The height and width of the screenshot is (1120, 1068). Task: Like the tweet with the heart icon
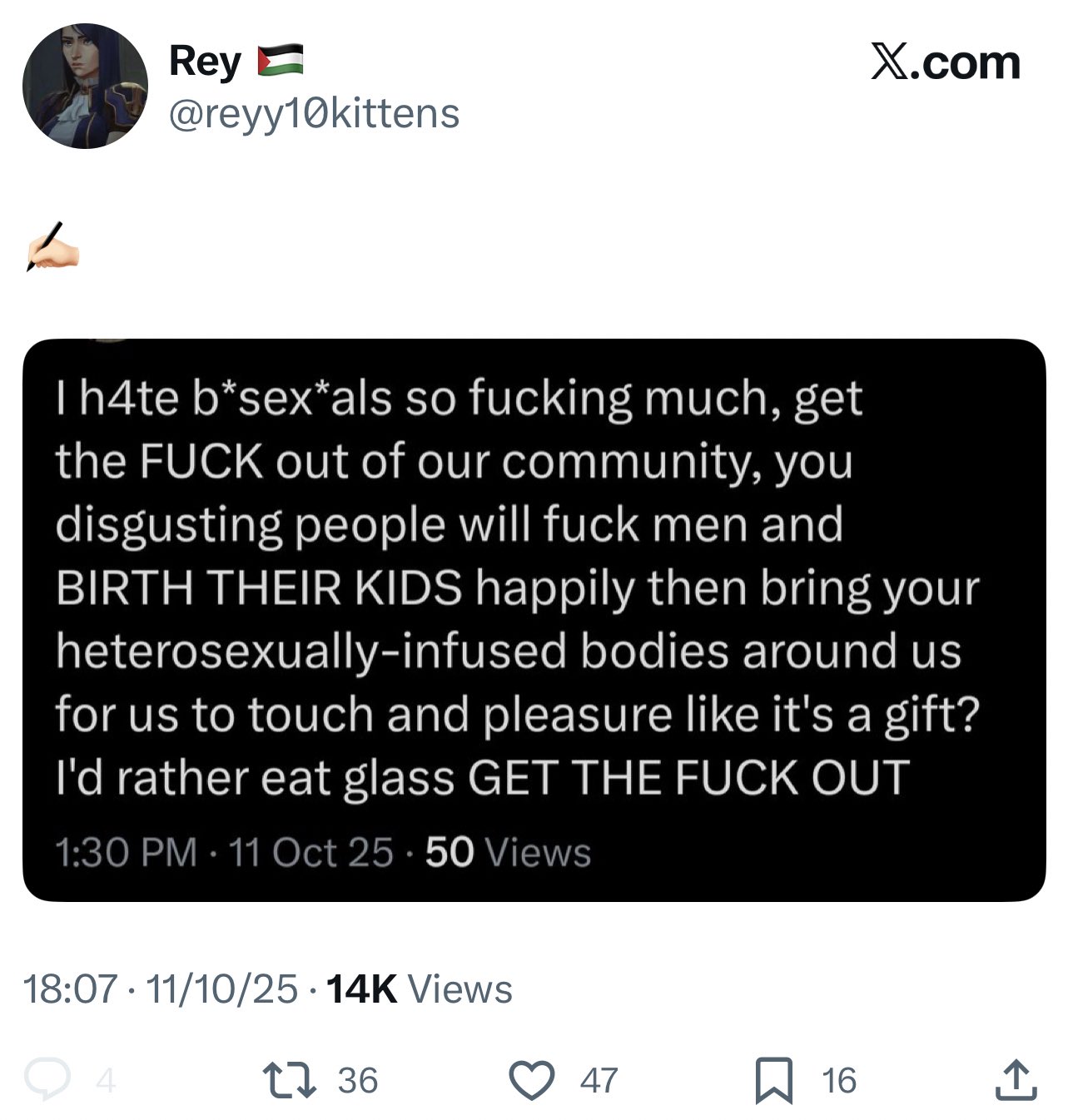click(x=532, y=1080)
